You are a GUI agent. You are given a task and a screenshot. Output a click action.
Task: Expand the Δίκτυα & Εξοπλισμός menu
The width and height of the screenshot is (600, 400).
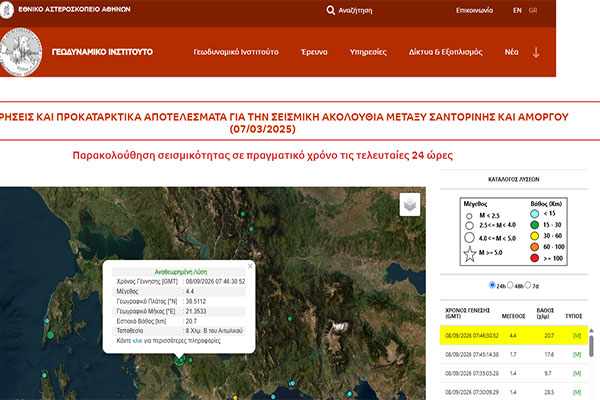click(445, 52)
